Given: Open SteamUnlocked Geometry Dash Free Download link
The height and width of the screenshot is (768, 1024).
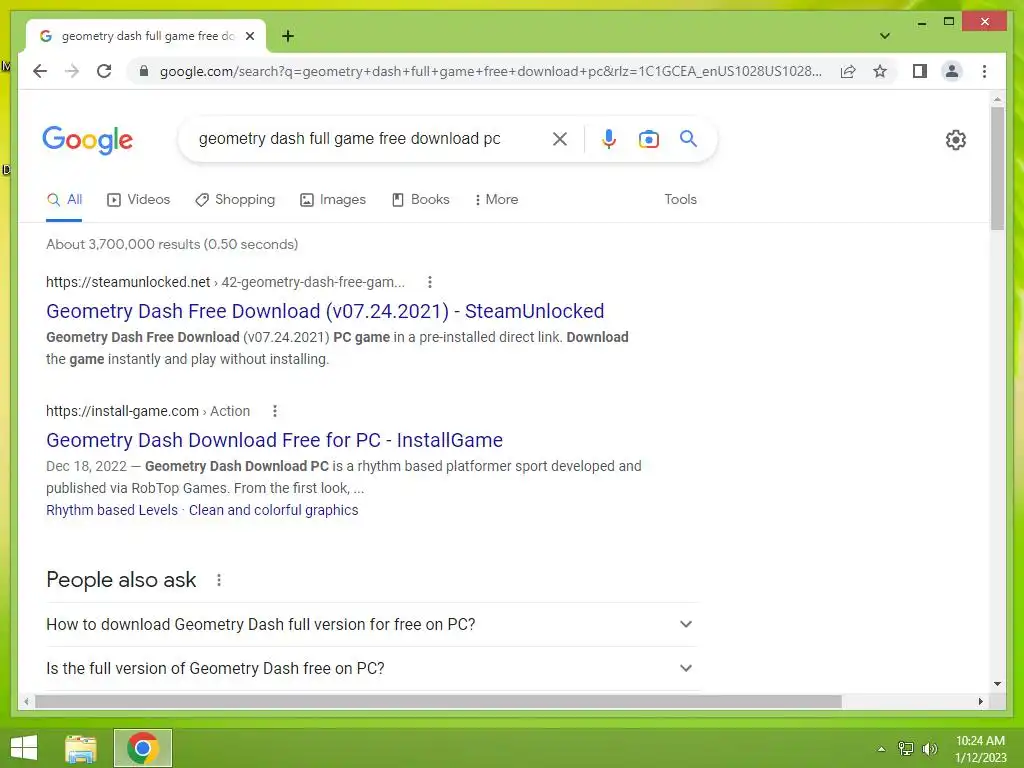Looking at the screenshot, I should click(325, 312).
